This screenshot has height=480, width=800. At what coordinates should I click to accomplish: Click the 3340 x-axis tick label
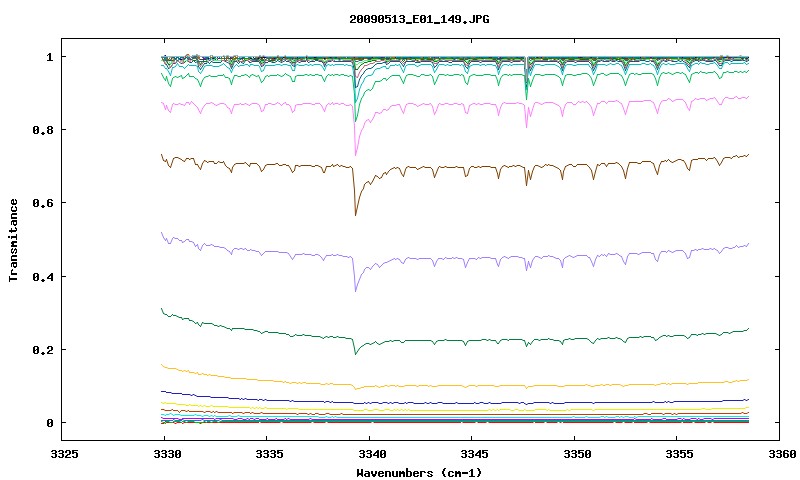tap(372, 454)
